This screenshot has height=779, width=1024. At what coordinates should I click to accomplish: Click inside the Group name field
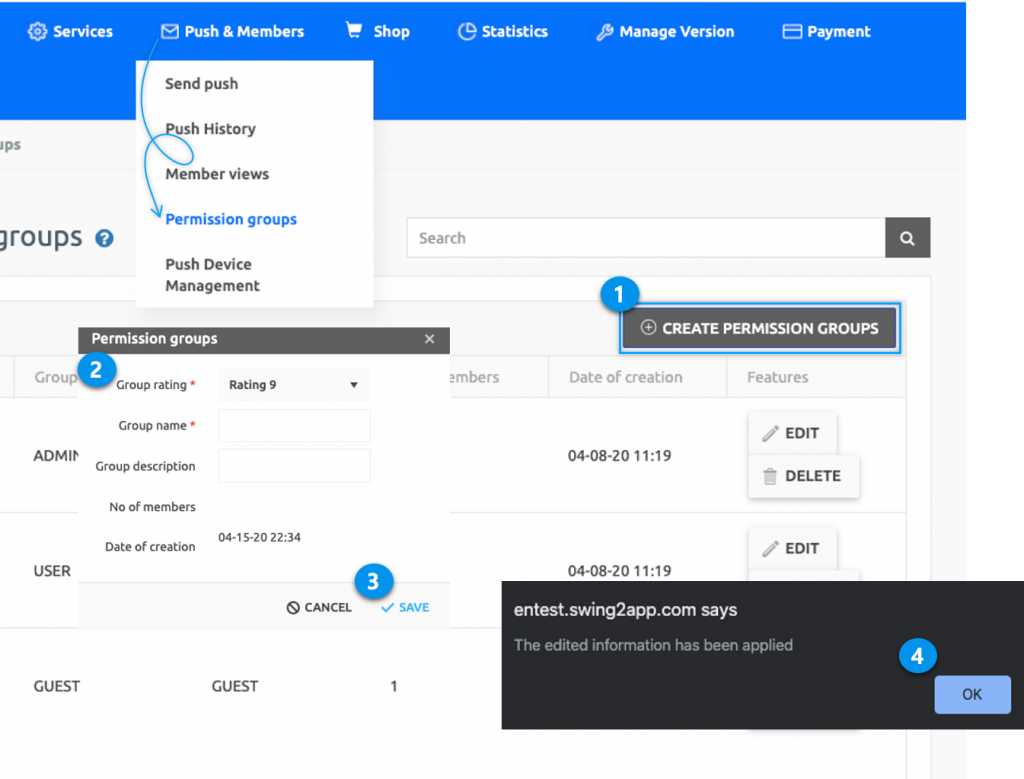point(293,425)
